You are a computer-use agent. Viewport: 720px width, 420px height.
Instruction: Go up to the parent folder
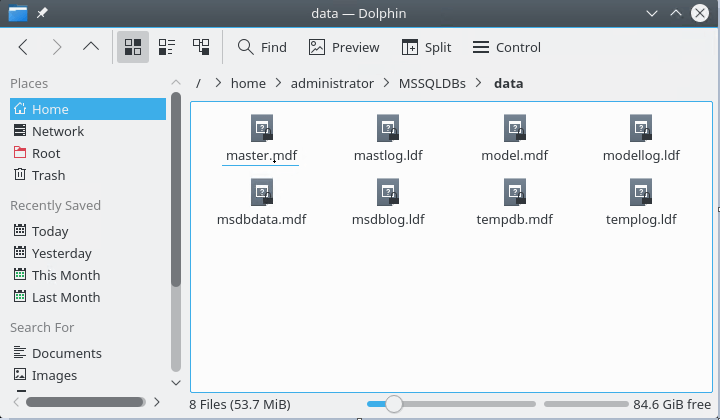91,47
